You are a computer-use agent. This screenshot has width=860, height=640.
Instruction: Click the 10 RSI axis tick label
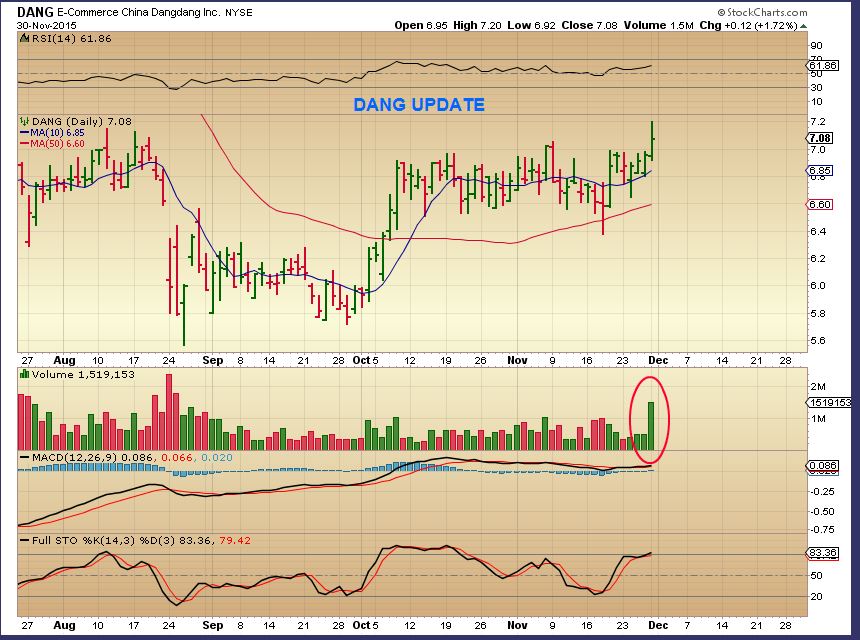click(816, 101)
